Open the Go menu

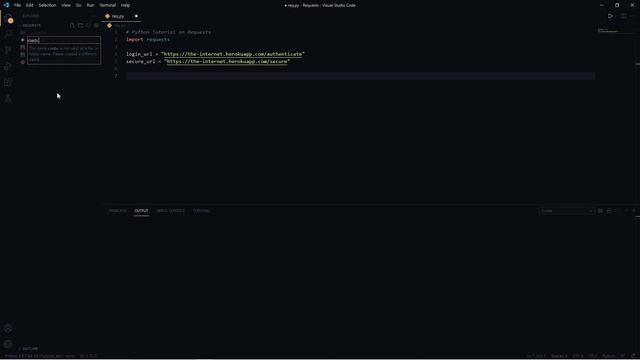point(78,5)
